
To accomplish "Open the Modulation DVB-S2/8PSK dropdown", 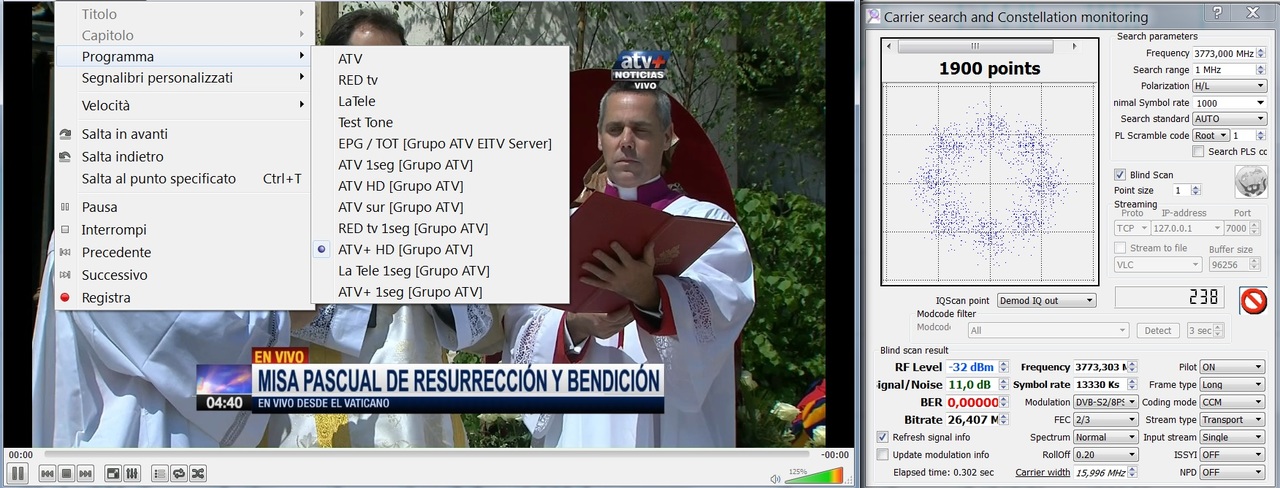I will 1105,402.
